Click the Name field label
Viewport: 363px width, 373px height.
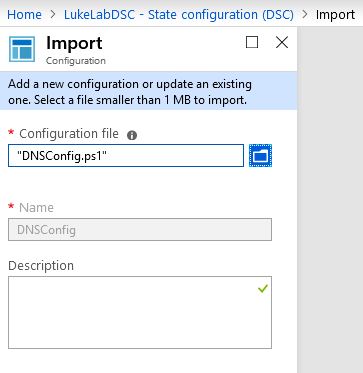point(36,208)
